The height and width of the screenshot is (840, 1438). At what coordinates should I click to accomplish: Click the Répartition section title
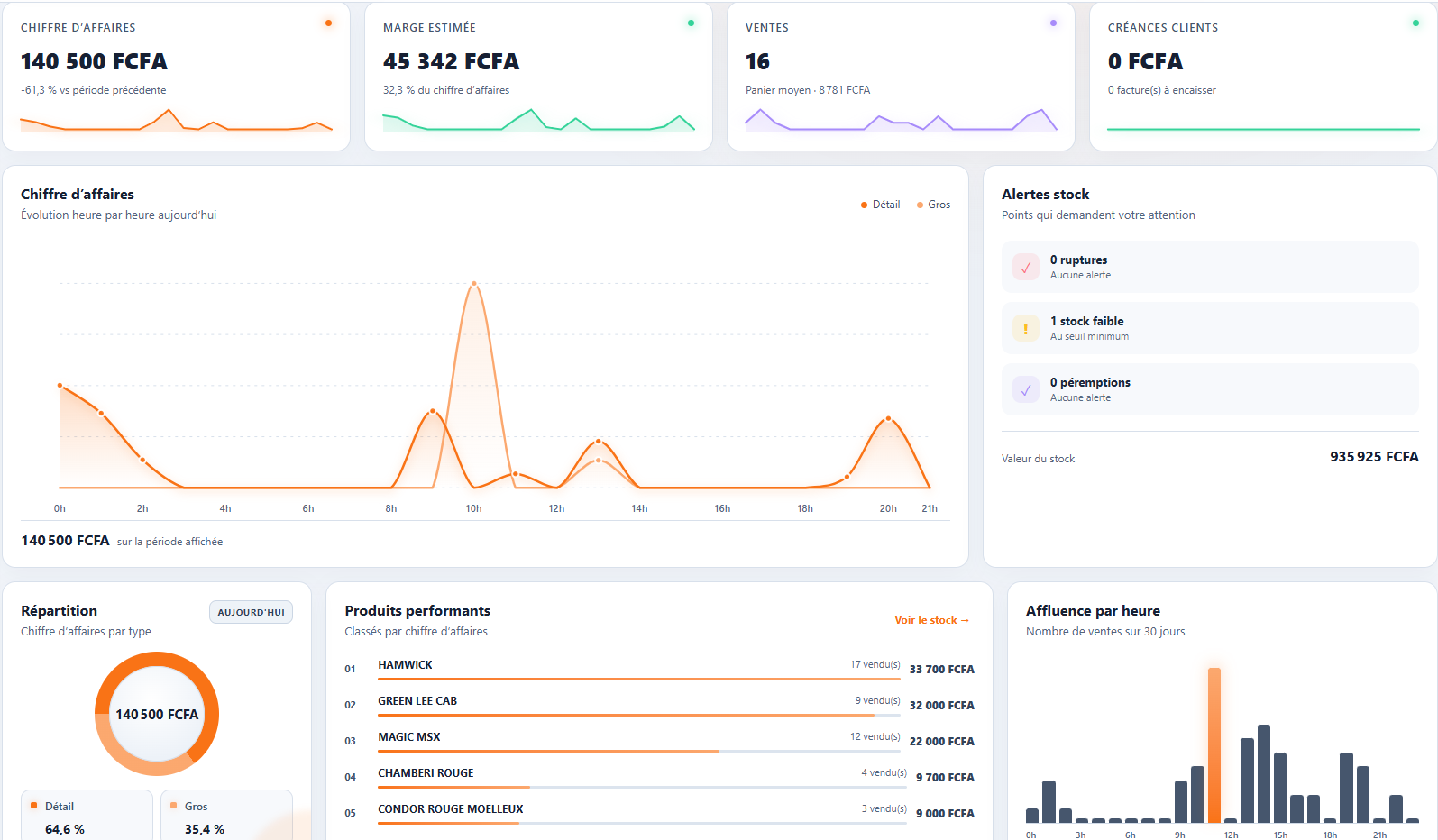pyautogui.click(x=59, y=611)
